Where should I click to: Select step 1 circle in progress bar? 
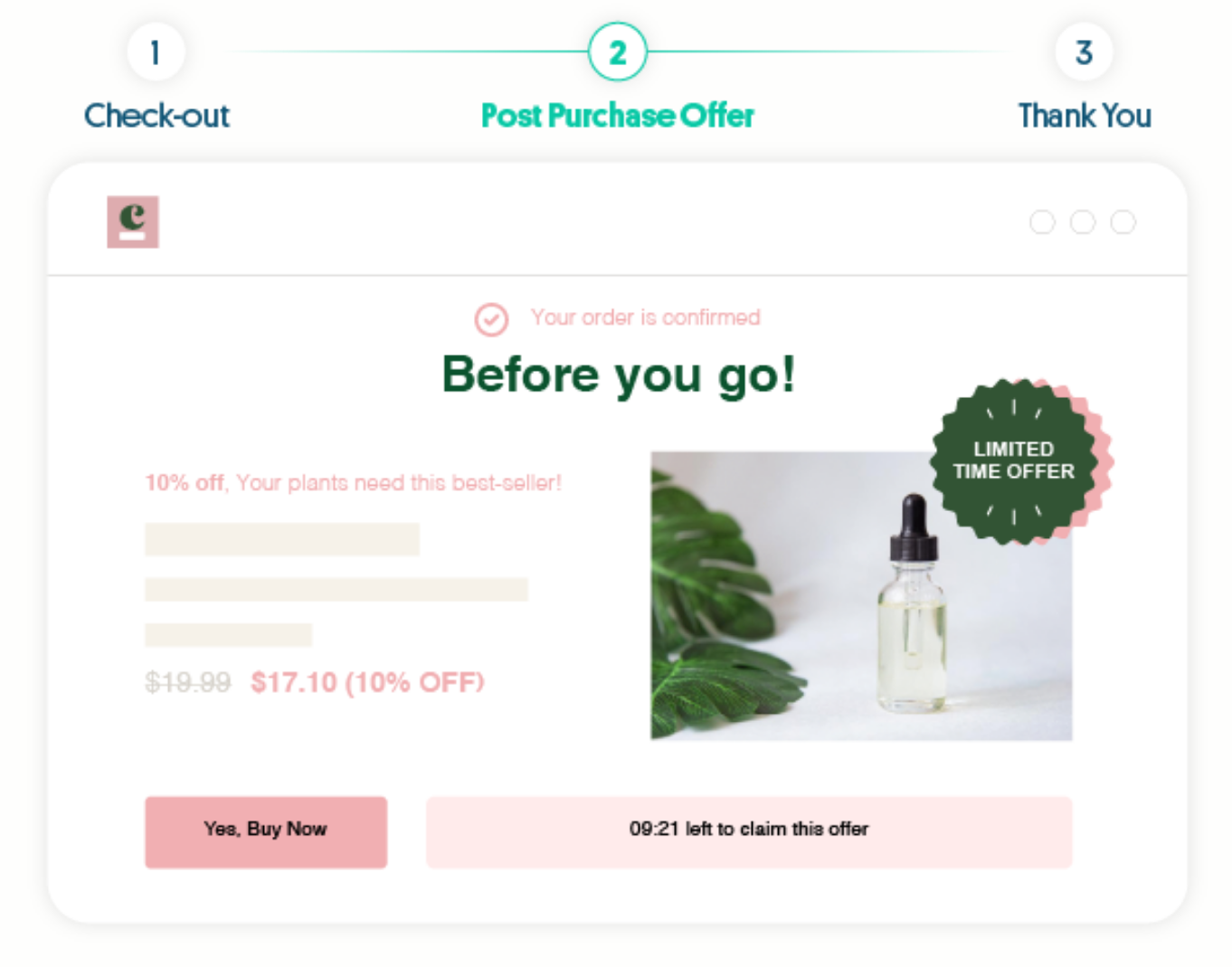(x=156, y=52)
